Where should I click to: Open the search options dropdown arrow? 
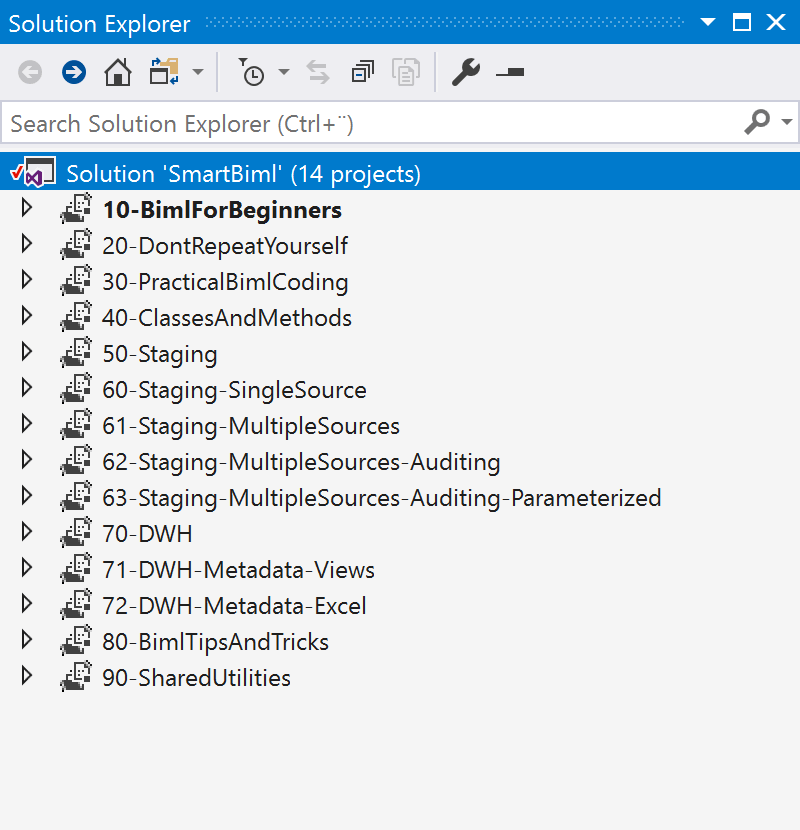786,123
